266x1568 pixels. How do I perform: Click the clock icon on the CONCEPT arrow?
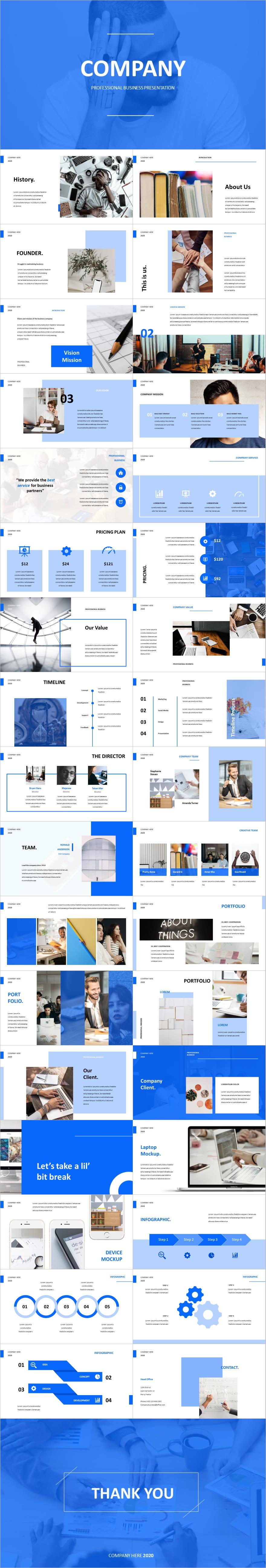tap(97, 1376)
